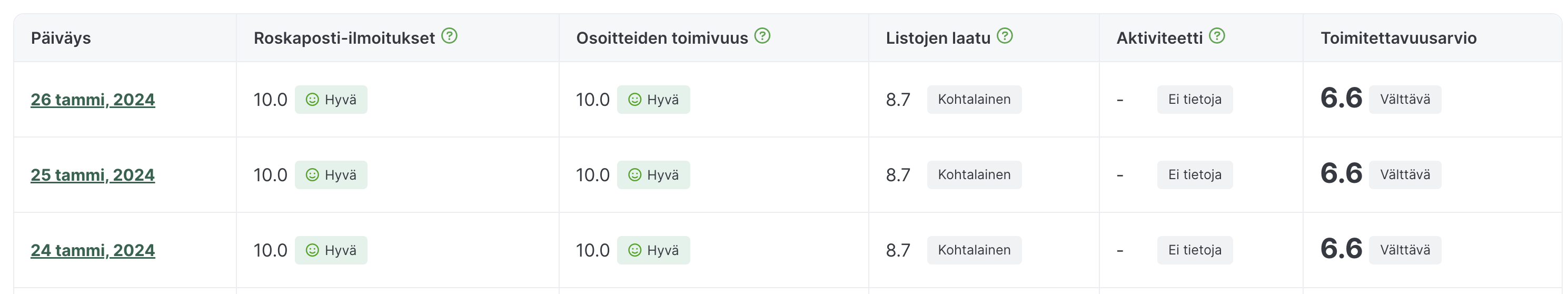The width and height of the screenshot is (1568, 294).
Task: Click Ei tietoja badge in 26 tammi row
Action: pos(1194,100)
